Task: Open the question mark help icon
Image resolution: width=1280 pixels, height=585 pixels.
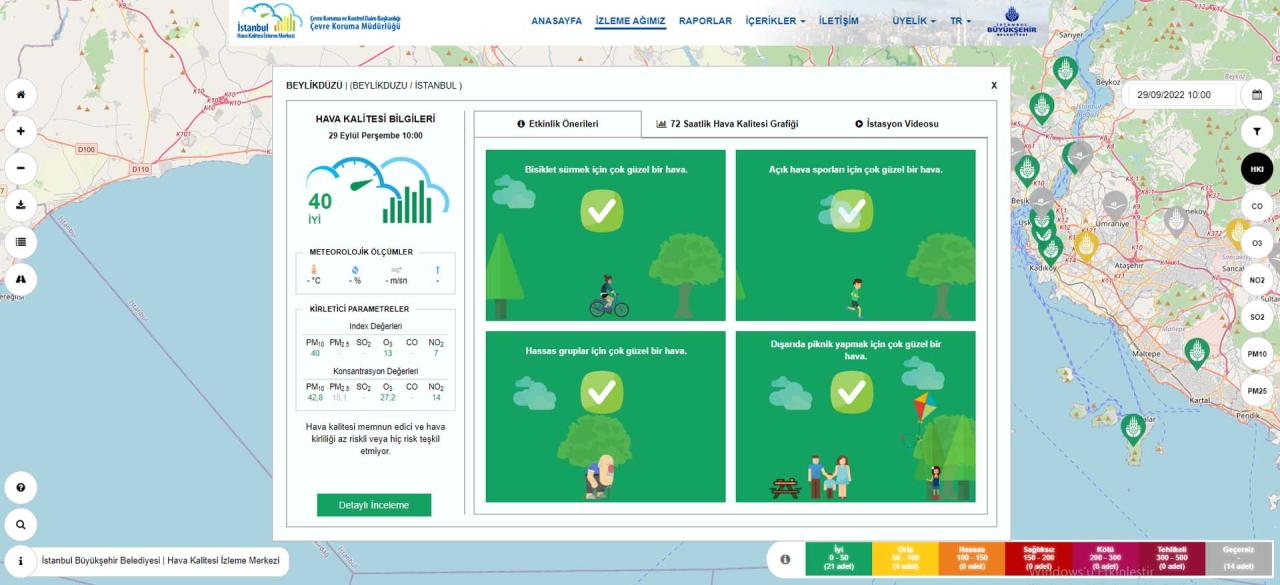Action: 20,488
